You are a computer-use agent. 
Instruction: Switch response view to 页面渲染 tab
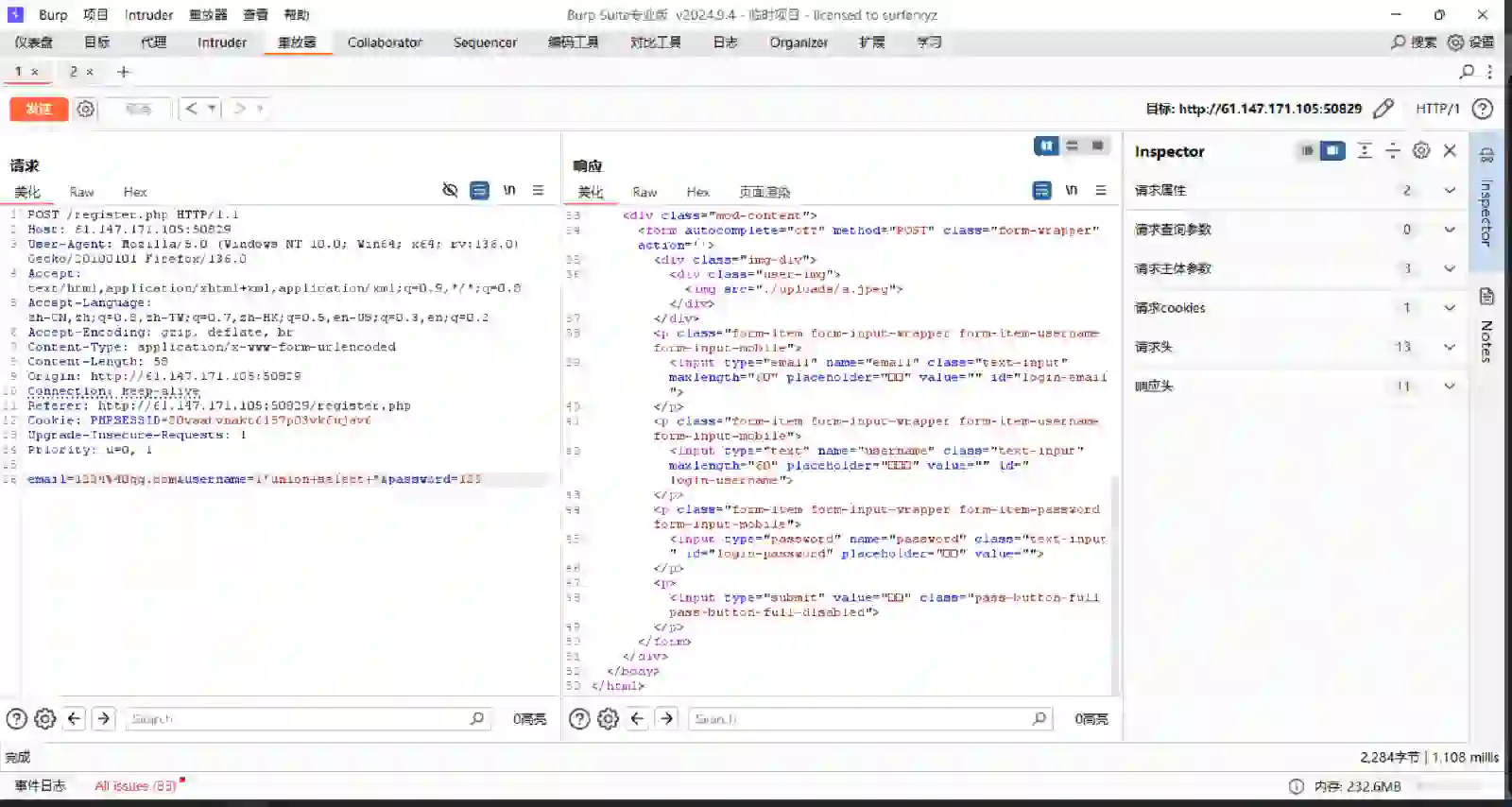(764, 192)
